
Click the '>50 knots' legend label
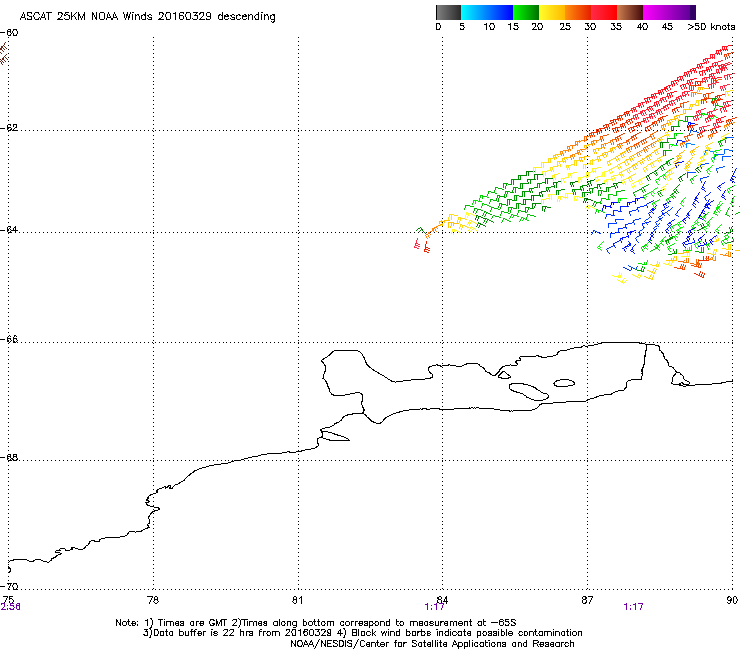click(x=711, y=27)
